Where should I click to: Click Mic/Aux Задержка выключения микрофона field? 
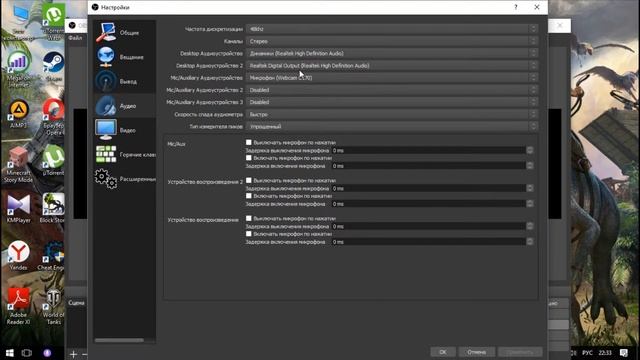point(429,151)
